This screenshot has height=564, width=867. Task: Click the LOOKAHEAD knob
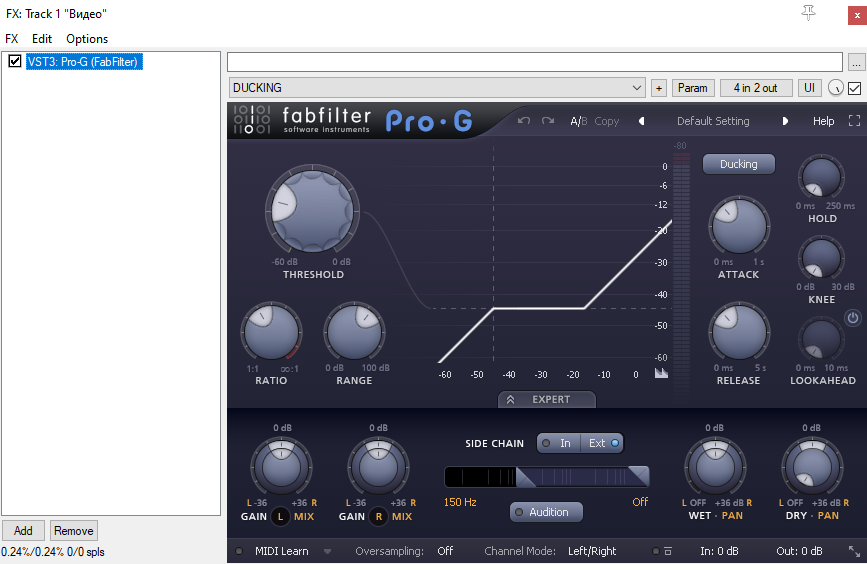click(x=821, y=338)
